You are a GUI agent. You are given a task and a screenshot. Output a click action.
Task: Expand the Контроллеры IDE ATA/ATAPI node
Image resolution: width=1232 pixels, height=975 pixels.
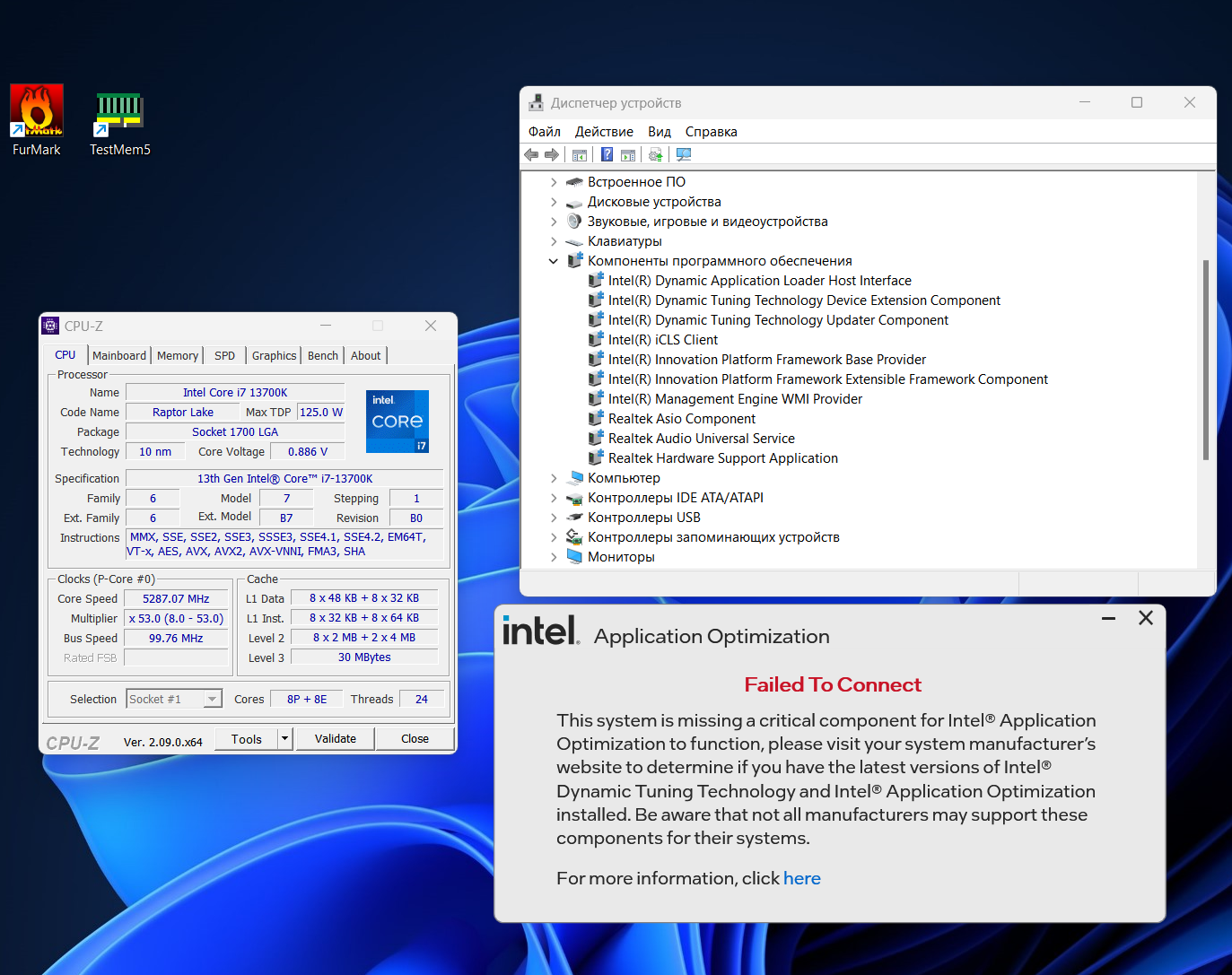554,498
